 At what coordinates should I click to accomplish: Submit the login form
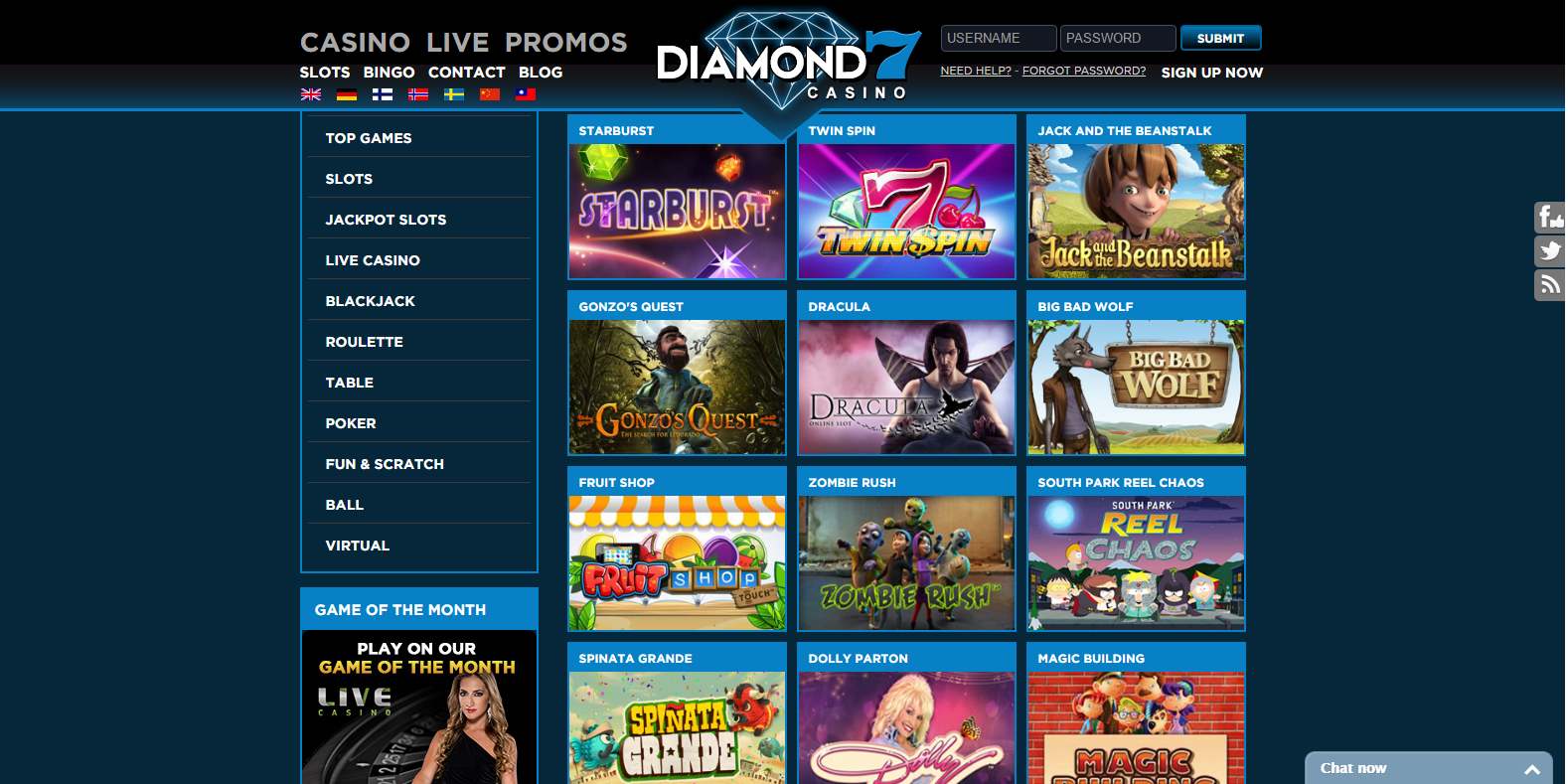[1221, 38]
